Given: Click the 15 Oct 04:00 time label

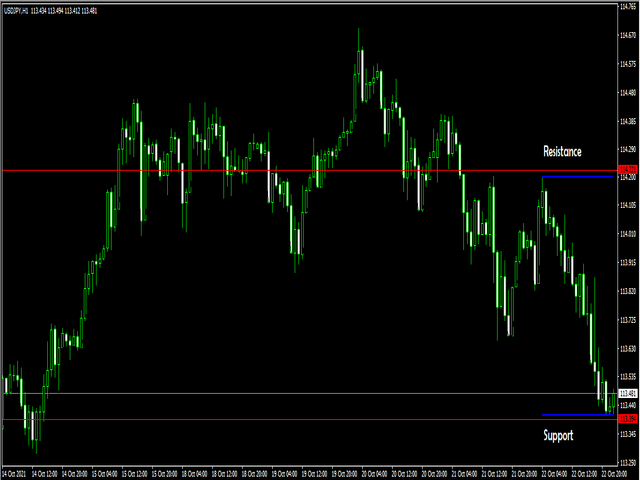Looking at the screenshot, I should [x=104, y=473].
